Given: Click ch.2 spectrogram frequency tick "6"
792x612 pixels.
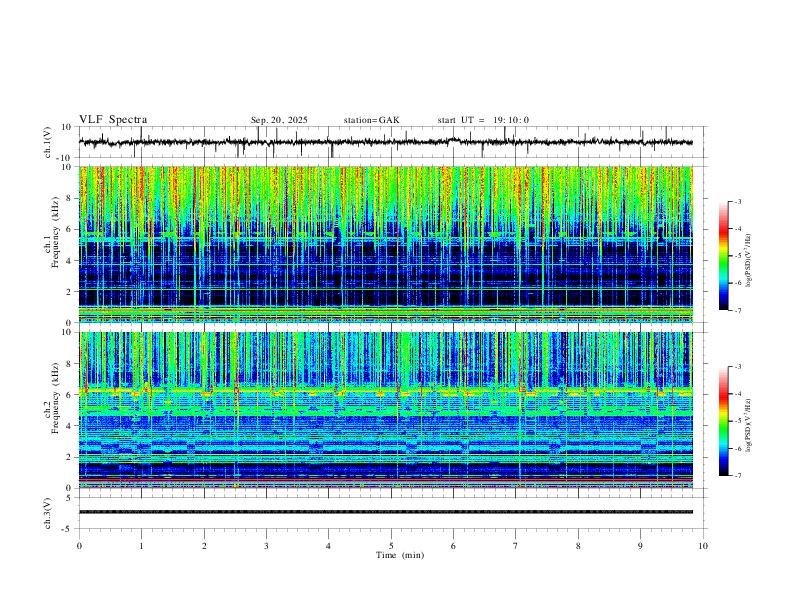Looking at the screenshot, I should (x=70, y=395).
